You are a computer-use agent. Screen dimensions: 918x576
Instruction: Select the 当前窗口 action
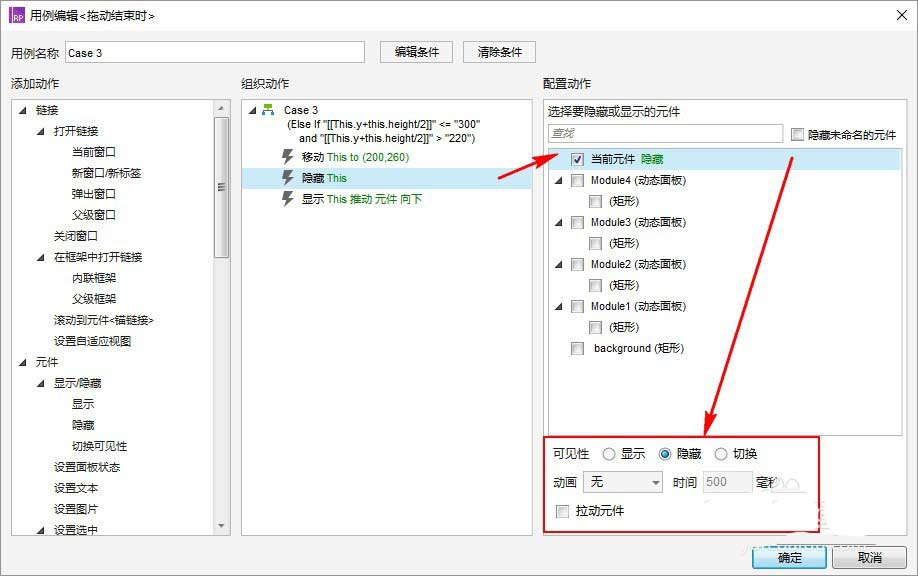click(94, 152)
